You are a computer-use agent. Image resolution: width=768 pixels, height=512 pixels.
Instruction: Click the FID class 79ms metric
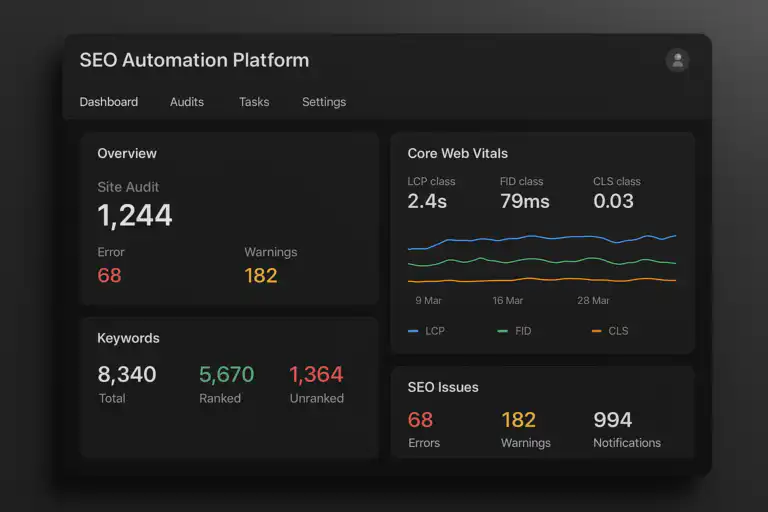[x=525, y=201]
